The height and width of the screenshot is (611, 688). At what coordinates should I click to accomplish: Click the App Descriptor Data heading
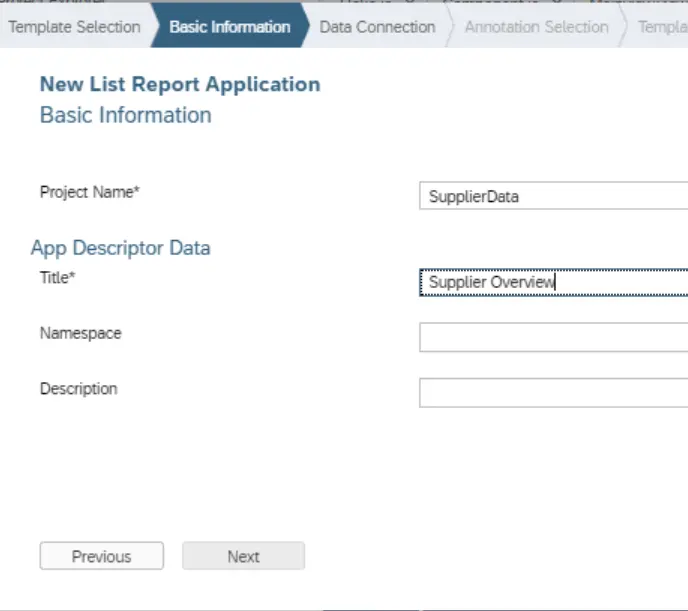[x=120, y=248]
